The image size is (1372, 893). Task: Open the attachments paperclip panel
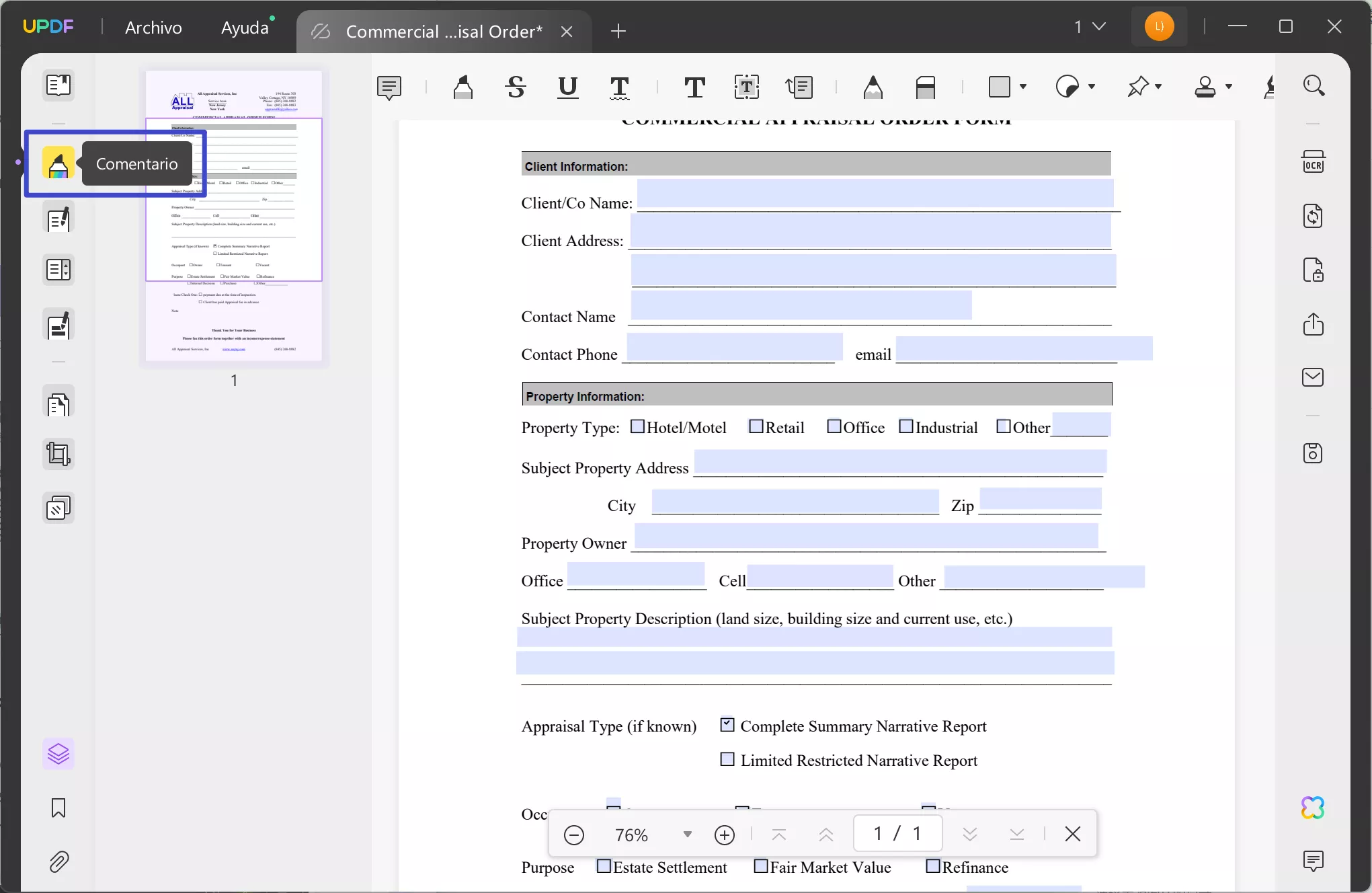tap(58, 861)
